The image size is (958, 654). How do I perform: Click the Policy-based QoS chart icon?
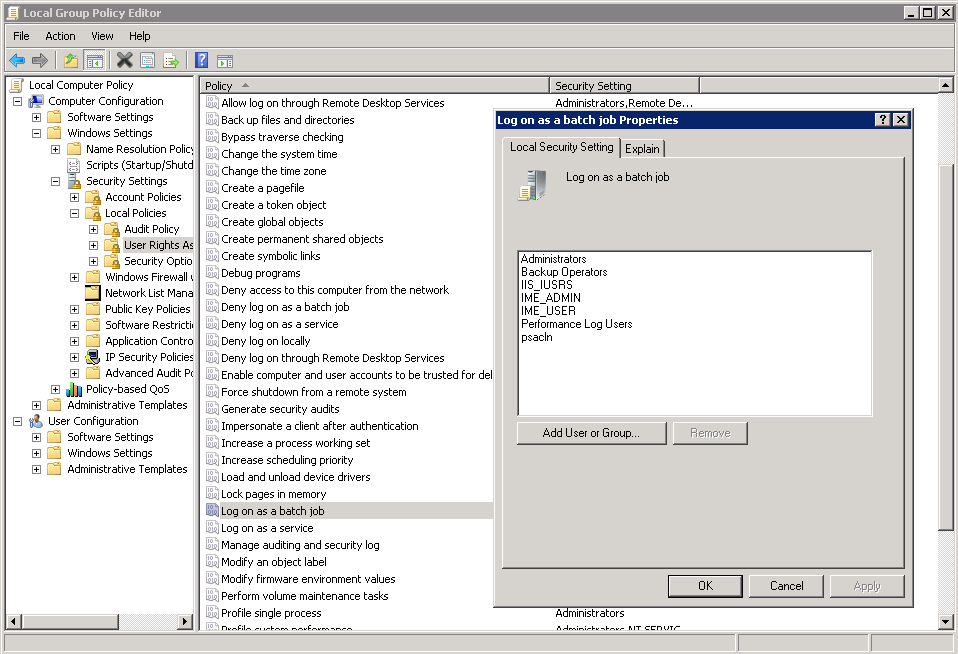pos(74,389)
